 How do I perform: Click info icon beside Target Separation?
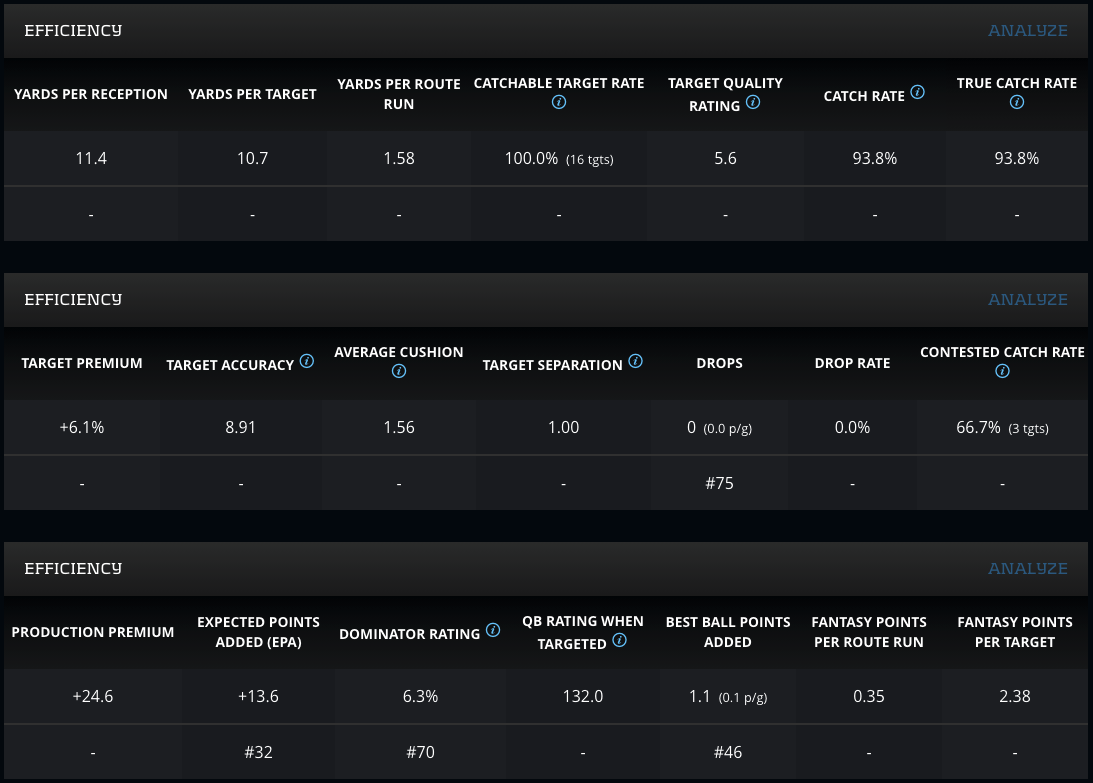coord(636,362)
